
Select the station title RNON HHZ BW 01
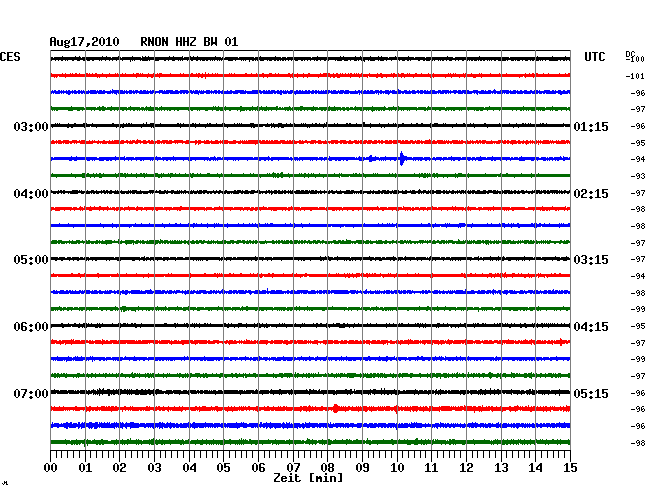pyautogui.click(x=189, y=42)
